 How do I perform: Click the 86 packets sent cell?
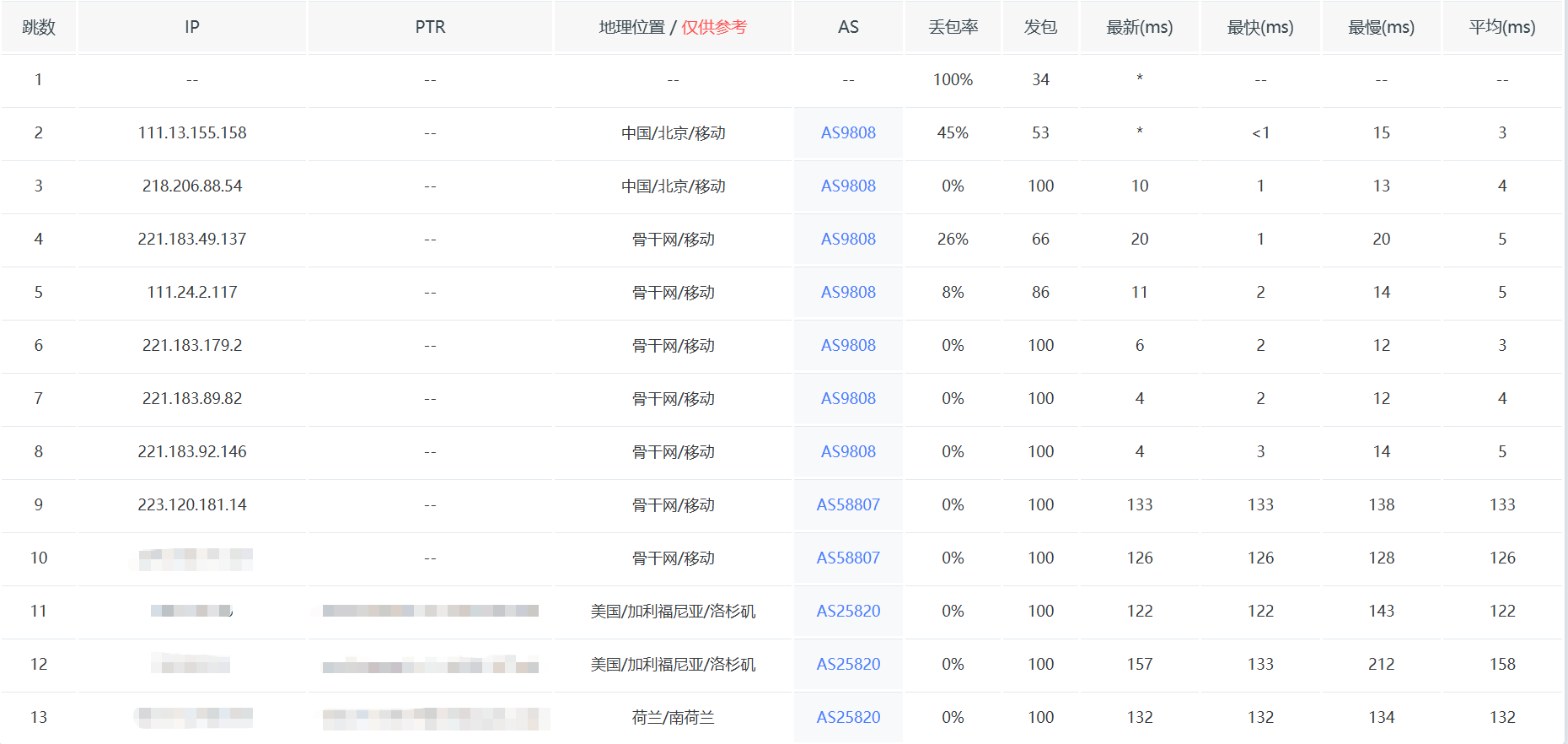[1040, 292]
